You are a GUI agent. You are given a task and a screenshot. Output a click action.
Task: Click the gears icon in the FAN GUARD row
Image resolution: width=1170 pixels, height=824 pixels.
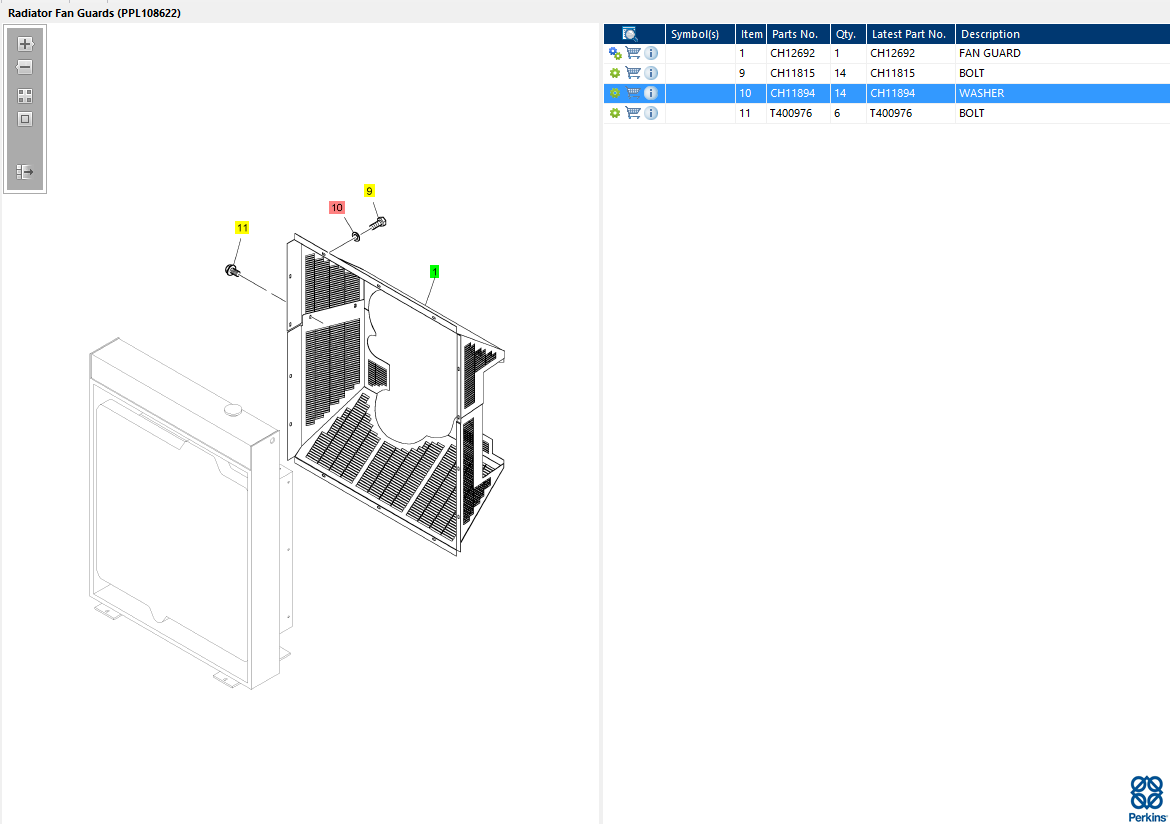pyautogui.click(x=615, y=54)
